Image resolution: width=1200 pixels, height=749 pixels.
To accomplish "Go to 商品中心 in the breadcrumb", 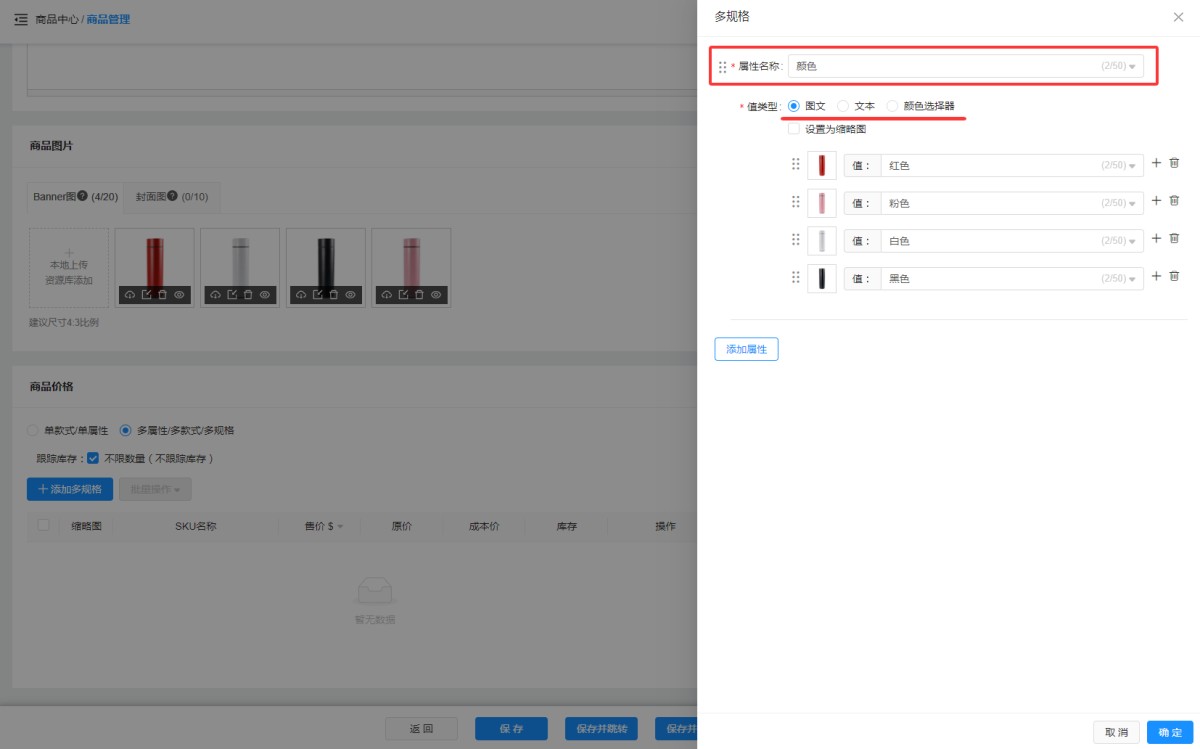I will pos(56,19).
